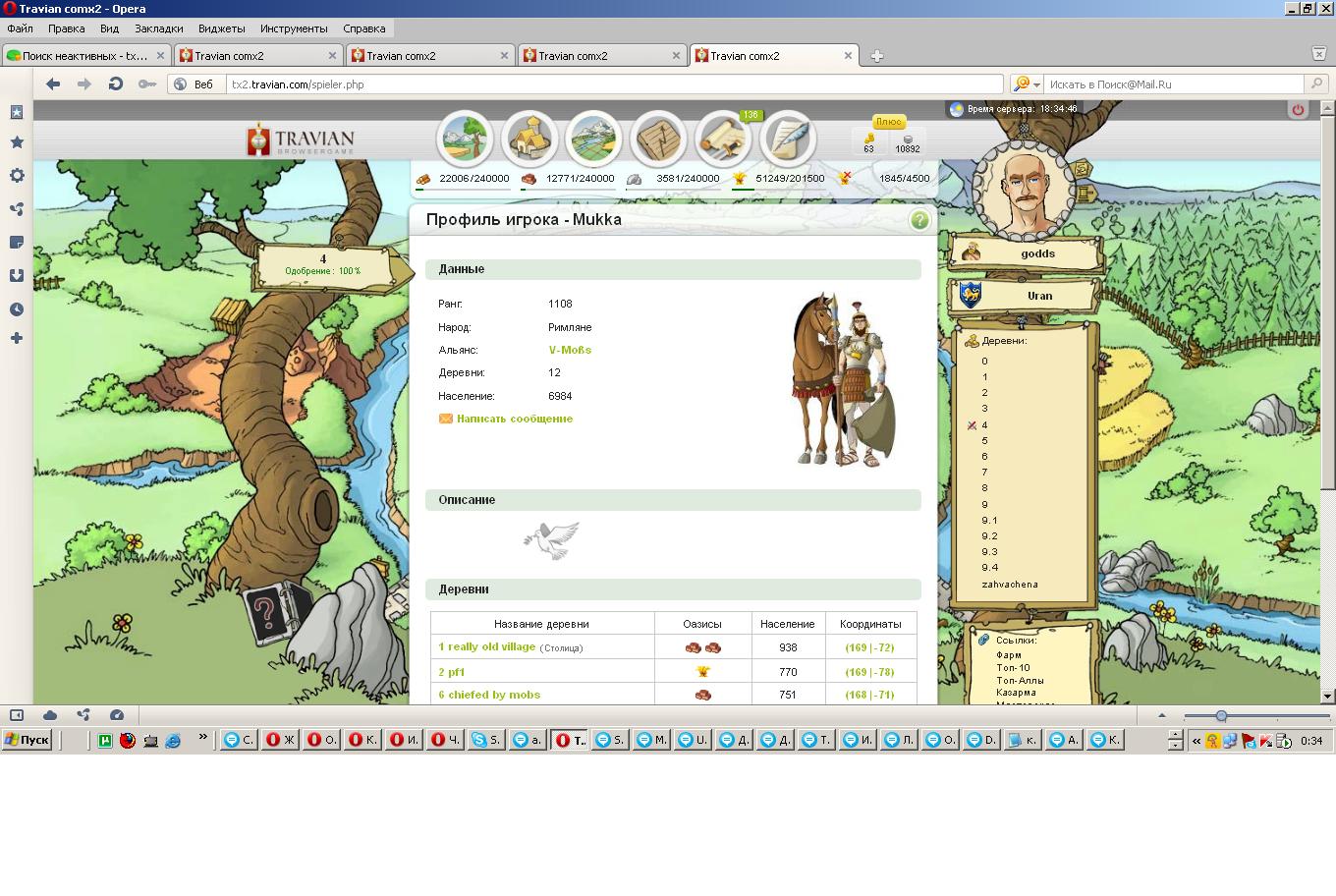Screen dimensions: 1336x896
Task: Click the godds player name button
Action: [1026, 253]
